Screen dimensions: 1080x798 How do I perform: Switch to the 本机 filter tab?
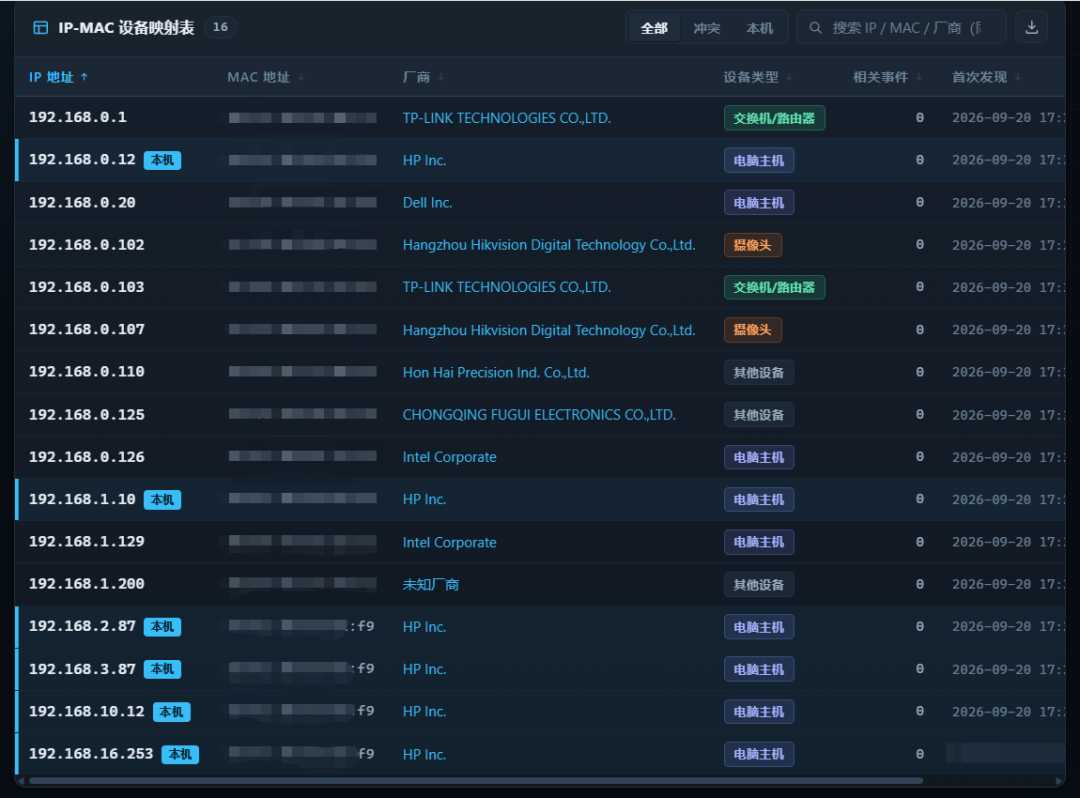click(760, 28)
